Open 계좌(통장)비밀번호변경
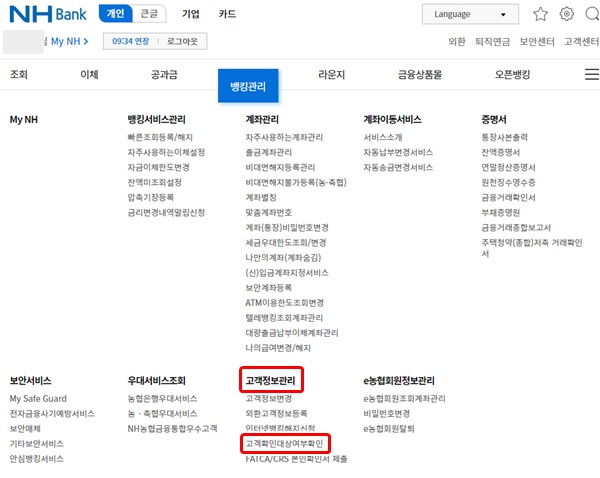600x478 pixels. [x=287, y=227]
